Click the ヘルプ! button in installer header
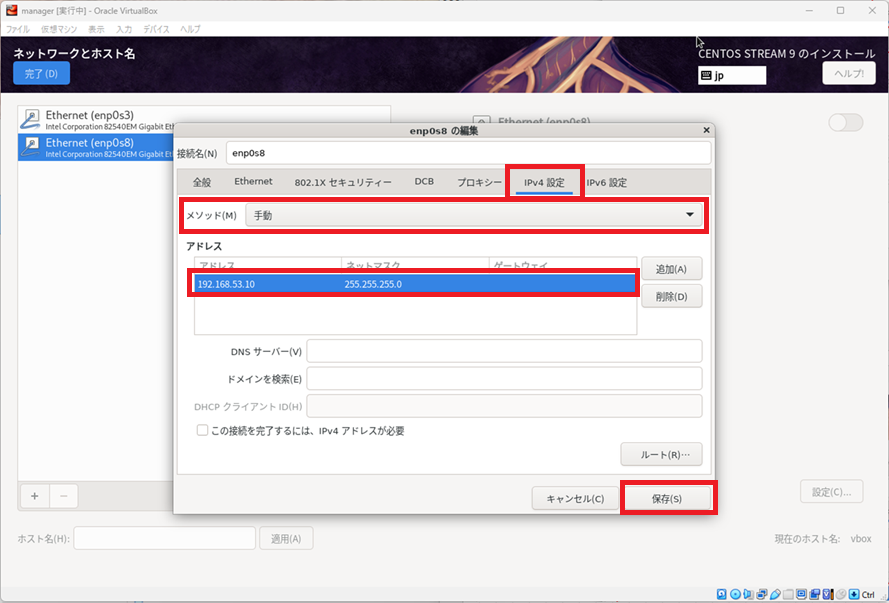The height and width of the screenshot is (603, 889). tap(849, 73)
